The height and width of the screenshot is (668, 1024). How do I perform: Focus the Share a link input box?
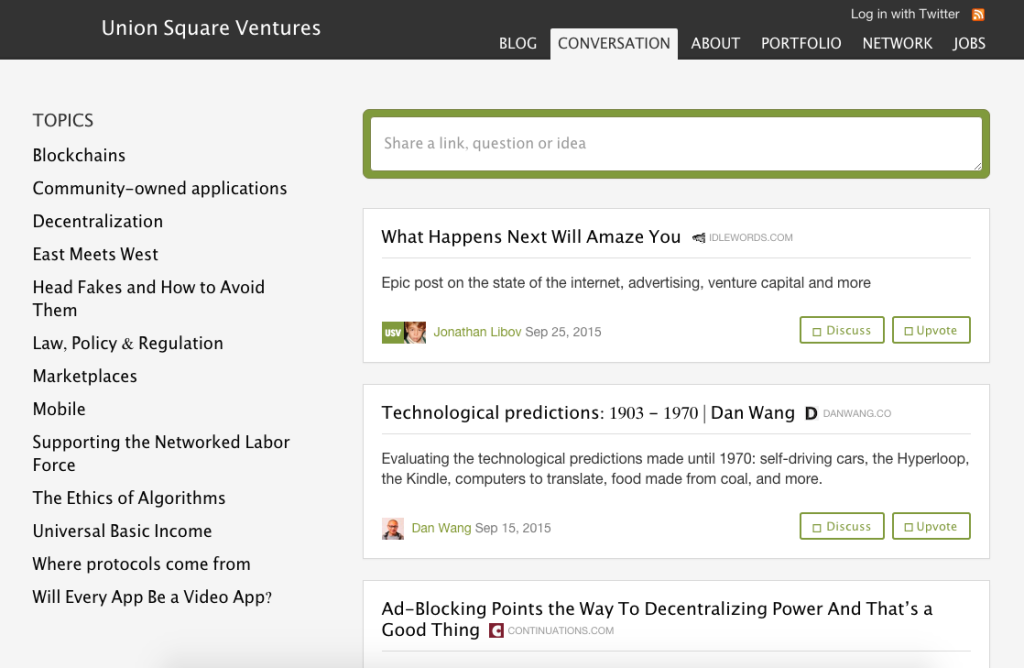point(676,144)
